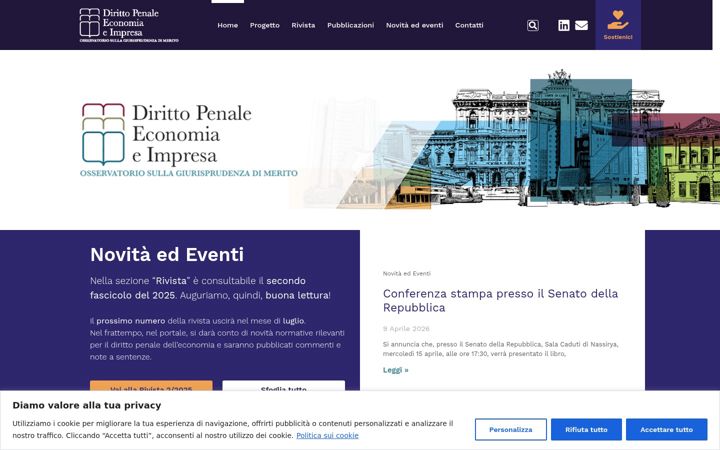Go to the Home menu item
The image size is (720, 450).
[x=228, y=25]
